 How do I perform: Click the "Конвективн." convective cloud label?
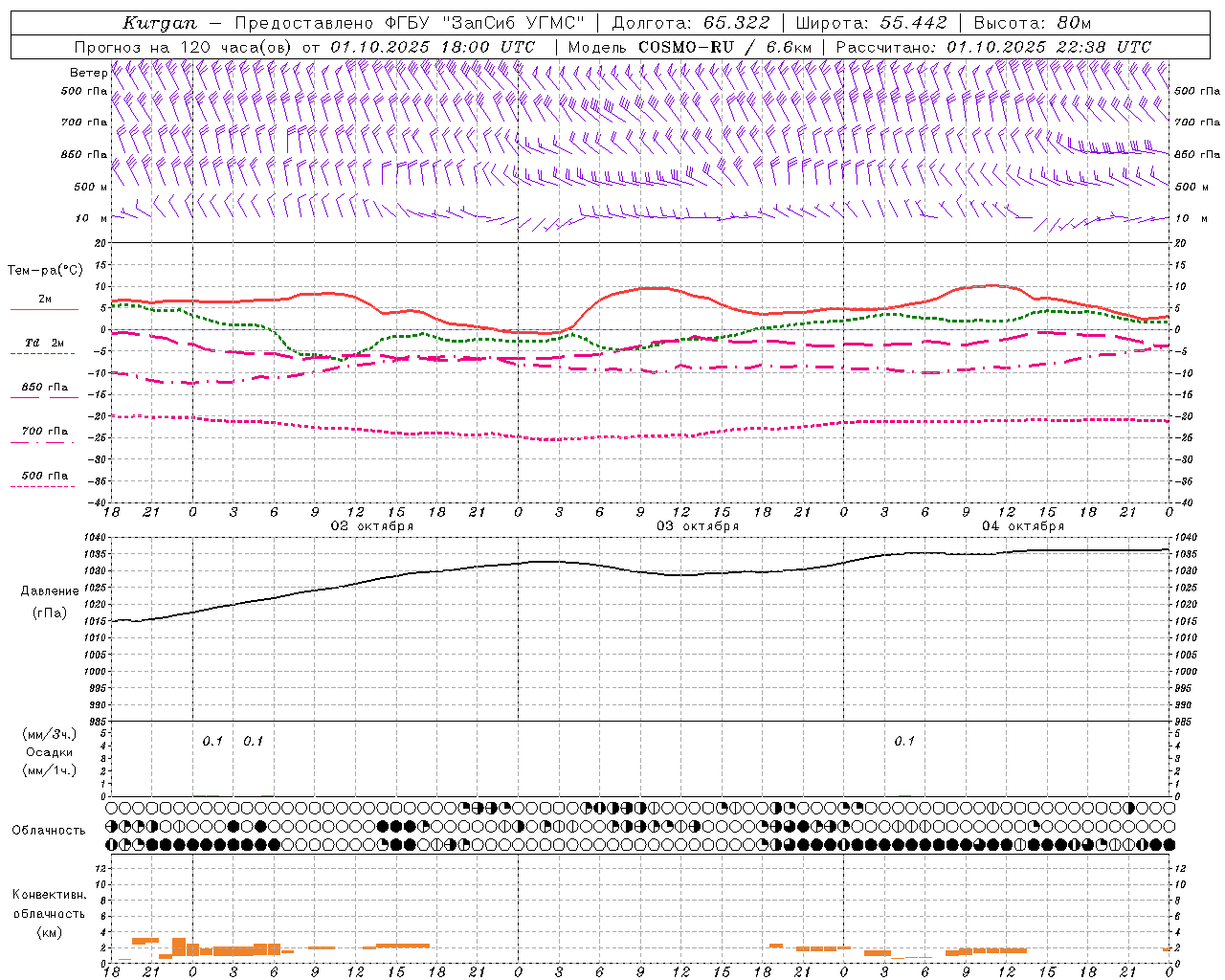coord(49,895)
